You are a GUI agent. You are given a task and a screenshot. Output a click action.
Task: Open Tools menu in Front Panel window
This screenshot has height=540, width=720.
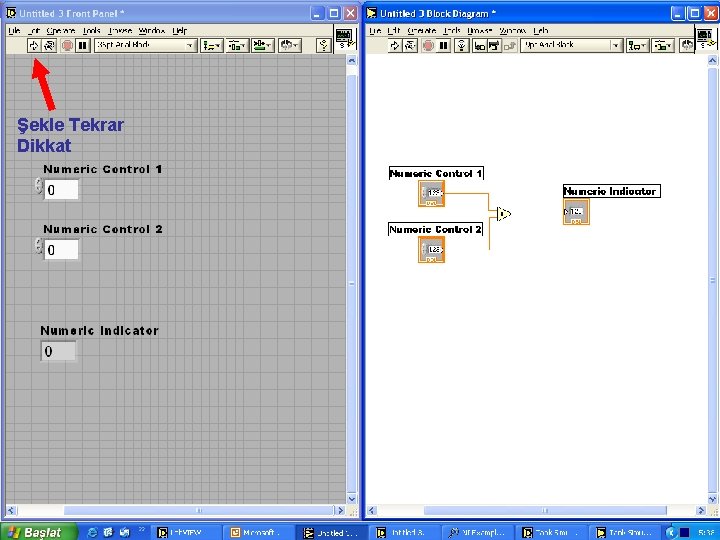click(x=91, y=30)
